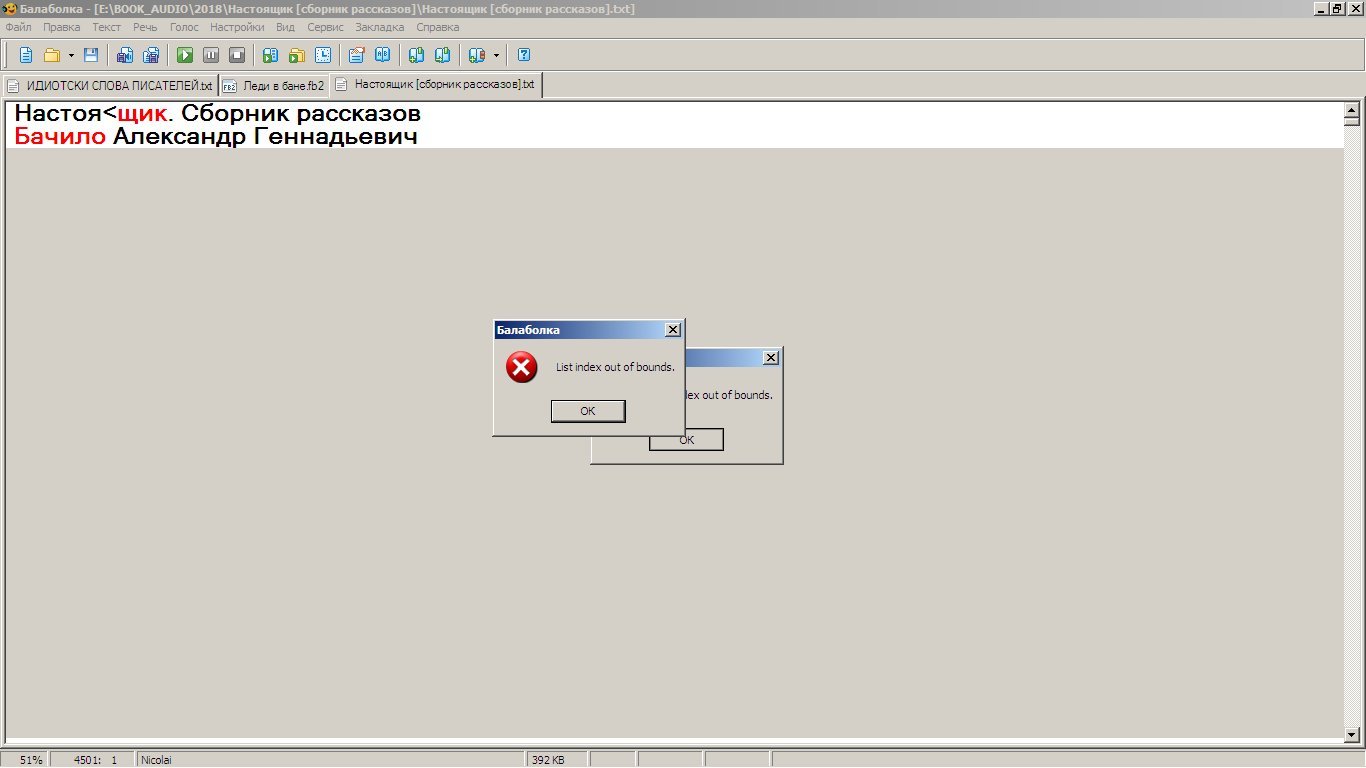Click the text editing notepad toolbar icon
This screenshot has height=768, width=1366.
coord(356,55)
